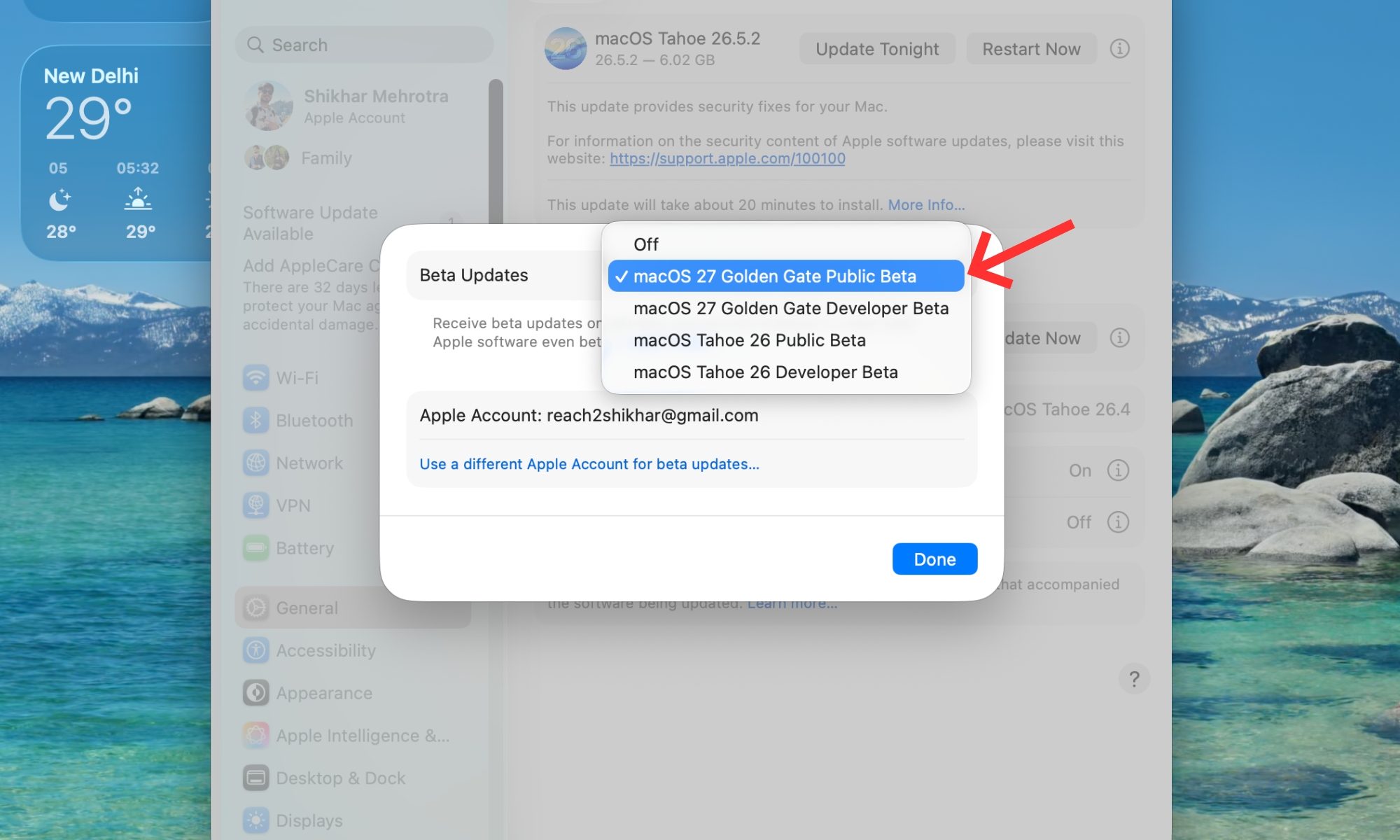Click the Desktop & Dock icon
This screenshot has height=840, width=1400.
coord(256,778)
